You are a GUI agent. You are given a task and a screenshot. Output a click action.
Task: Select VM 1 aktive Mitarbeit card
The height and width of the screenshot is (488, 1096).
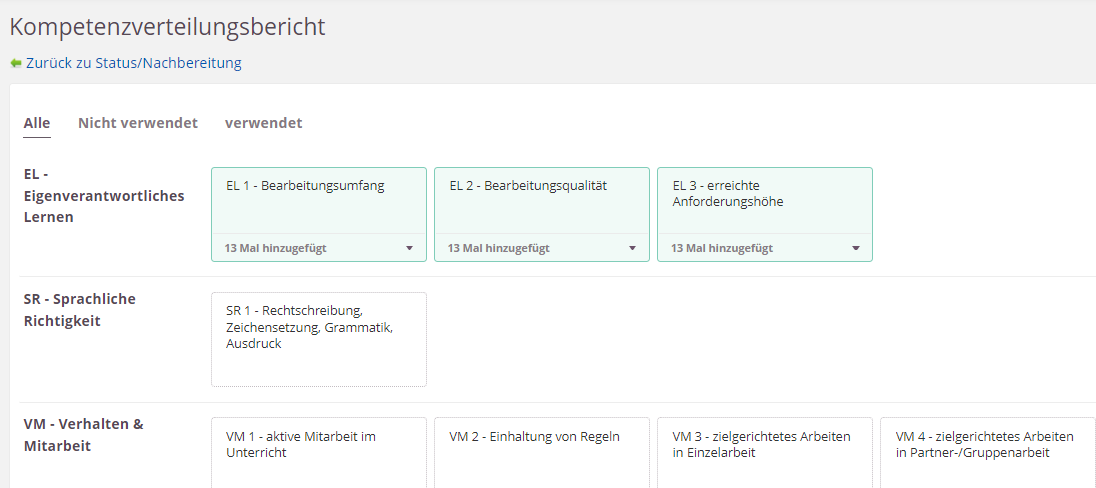tap(319, 451)
